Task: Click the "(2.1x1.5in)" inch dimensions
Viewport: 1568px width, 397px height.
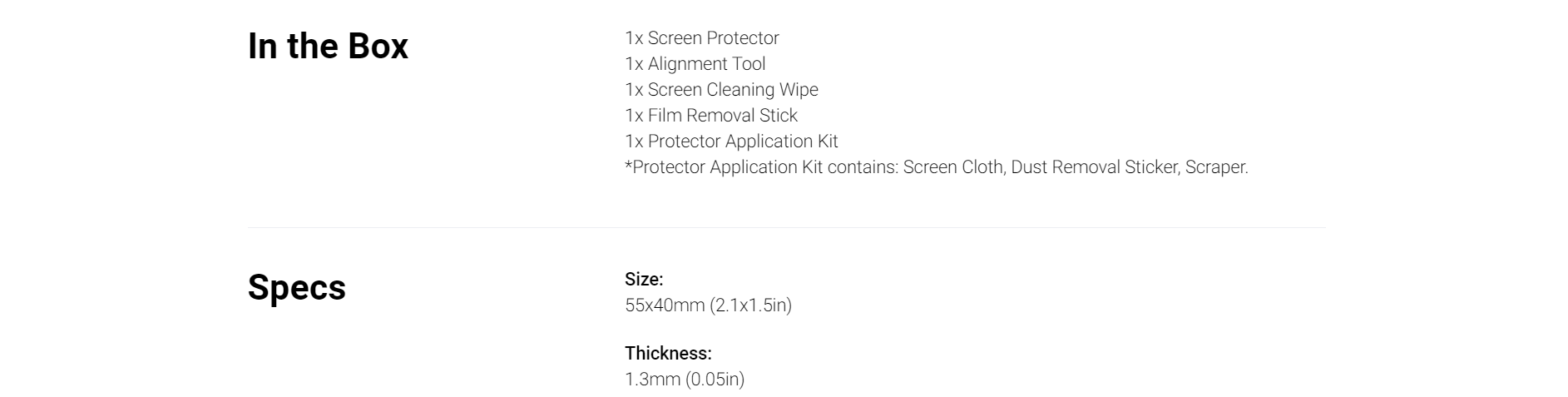Action: (x=750, y=305)
